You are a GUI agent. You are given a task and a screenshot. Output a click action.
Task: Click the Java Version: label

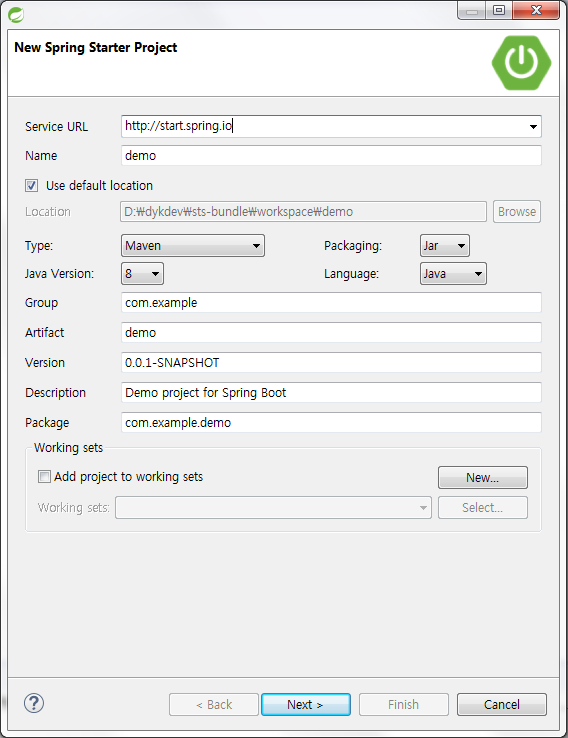(59, 273)
